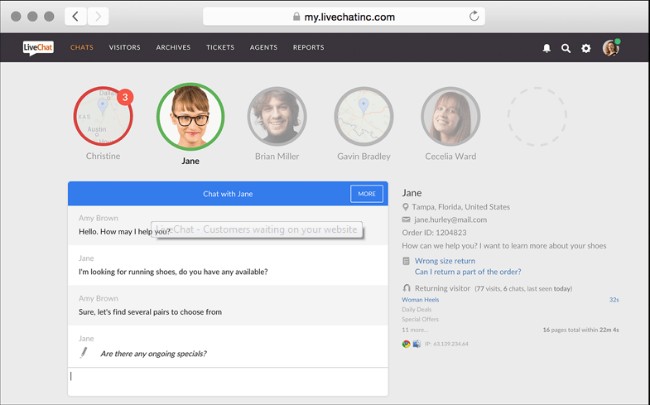Open the Wrong size return ticket link

click(445, 261)
